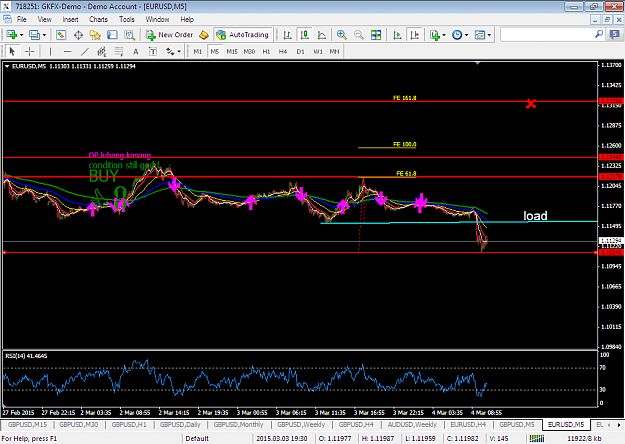
Task: Switch to the AUDUSD,Weekly chart tab
Action: pos(412,425)
